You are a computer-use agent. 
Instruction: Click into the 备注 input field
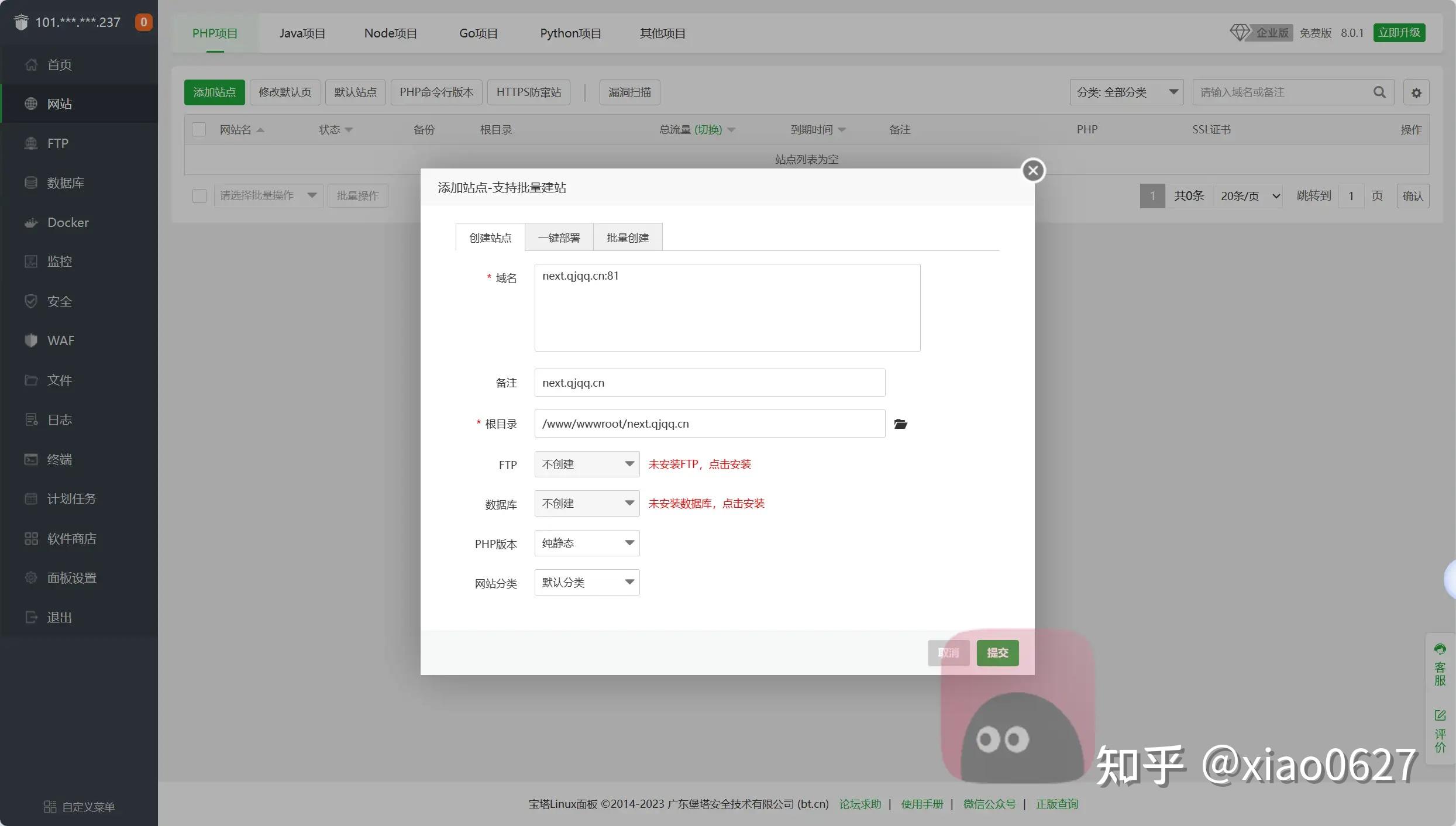[709, 383]
